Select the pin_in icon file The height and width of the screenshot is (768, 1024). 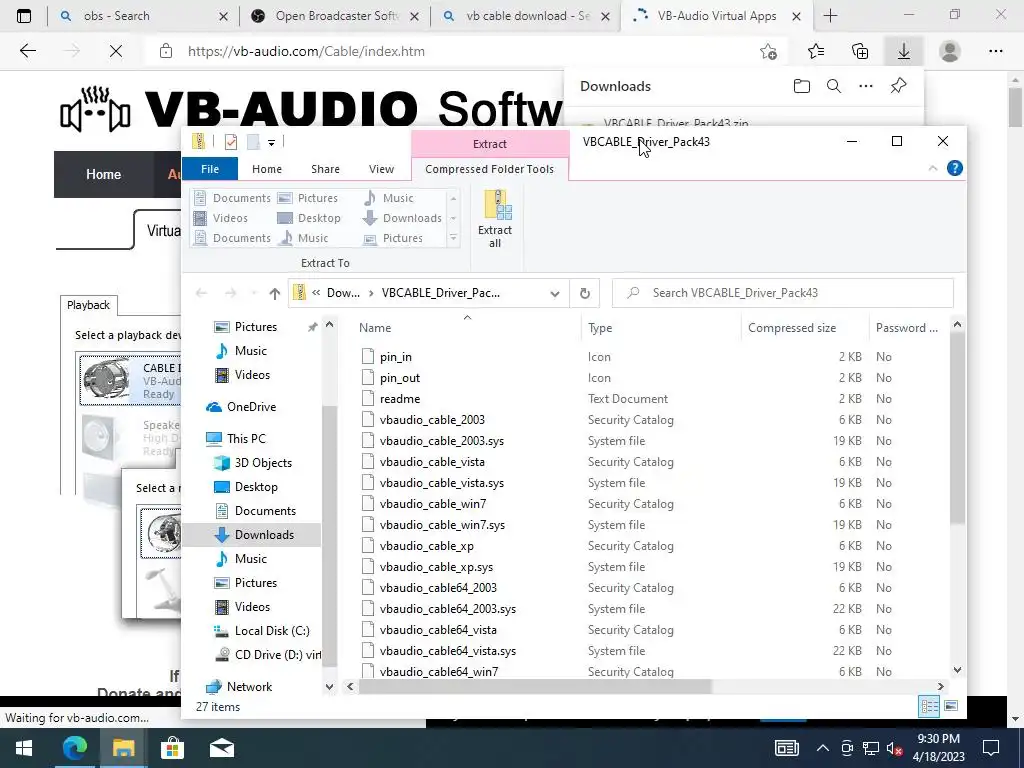[x=395, y=357]
